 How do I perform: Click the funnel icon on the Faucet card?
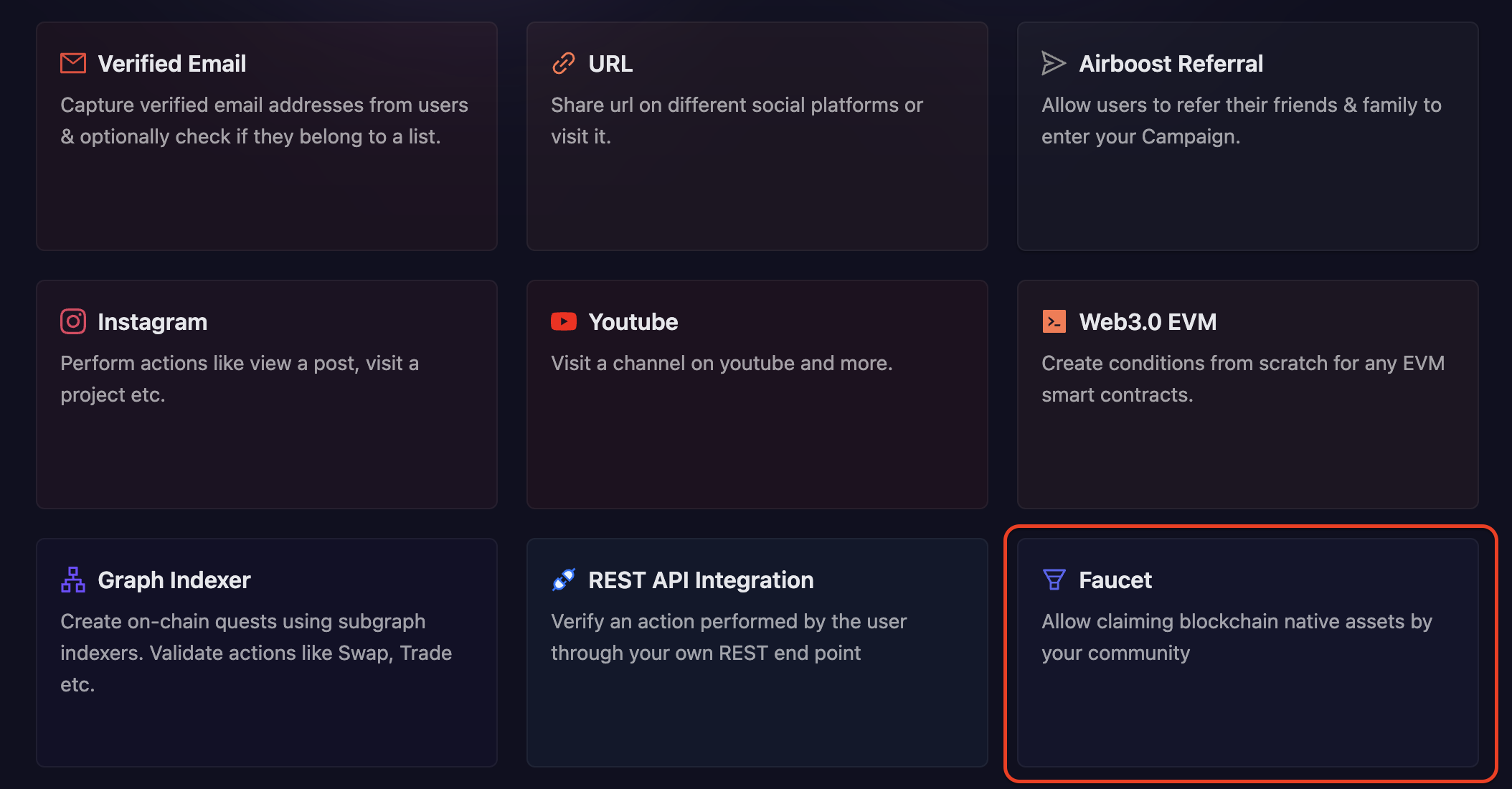1053,580
